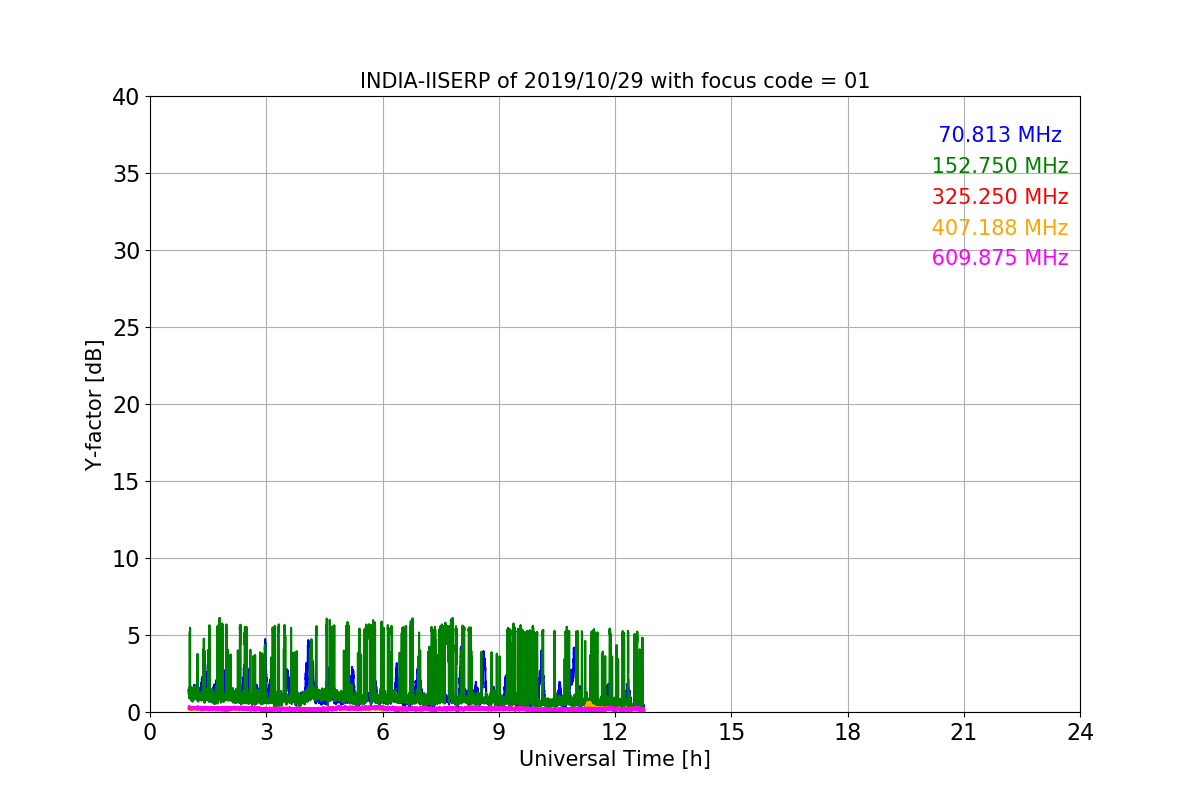Click the y-axis tick value 15
The image size is (1200, 800).
coord(125,482)
